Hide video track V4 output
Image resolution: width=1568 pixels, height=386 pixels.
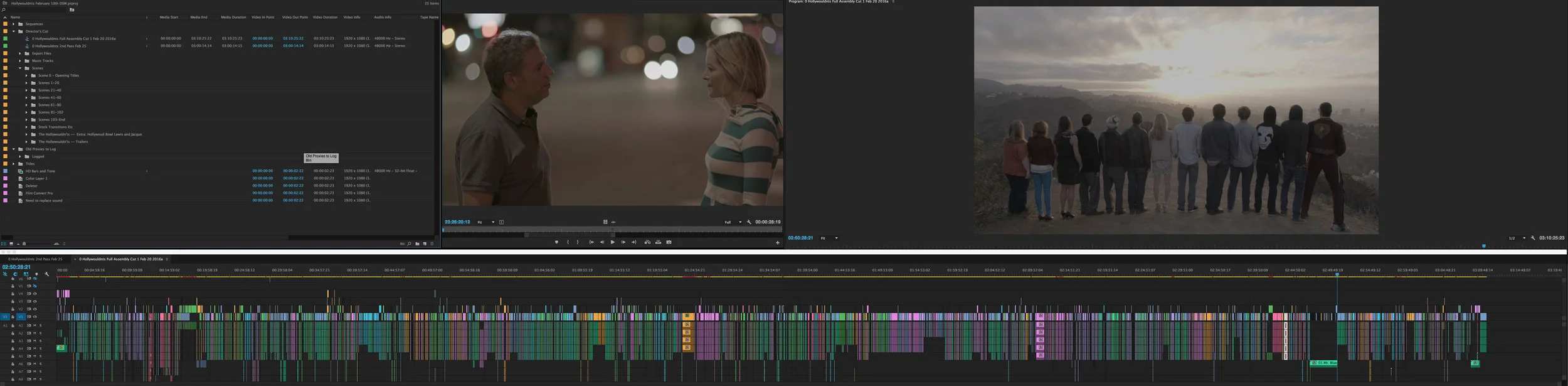point(35,294)
